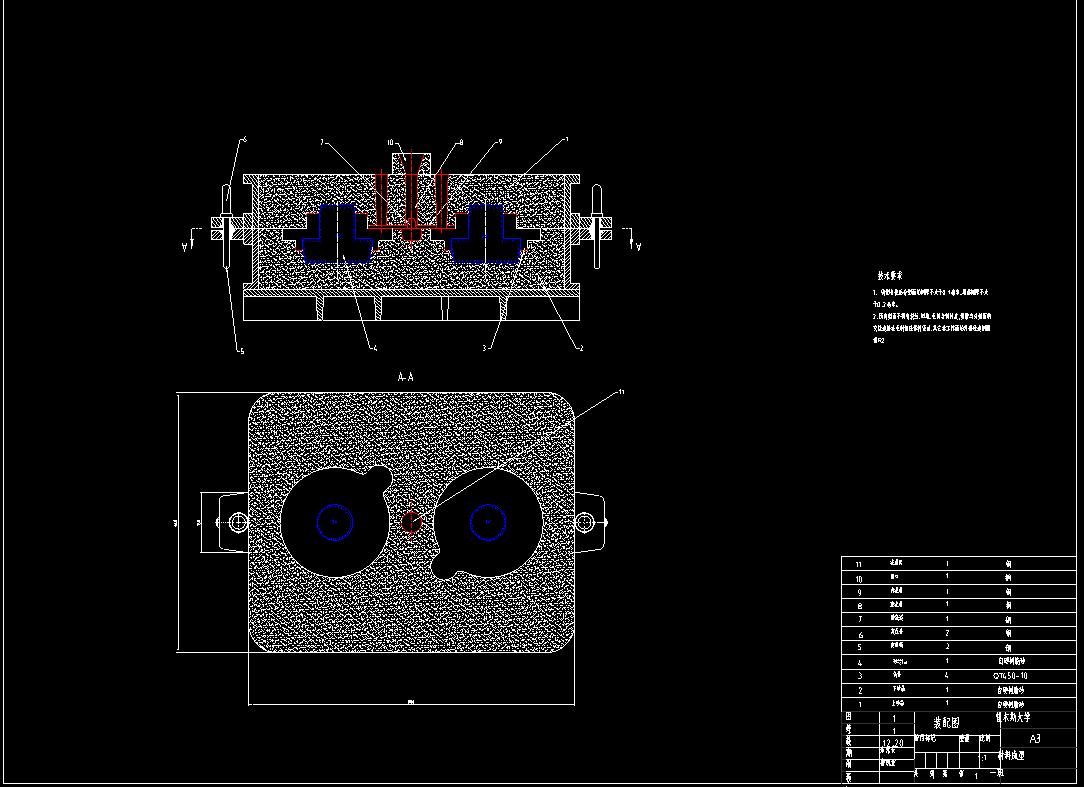Pick callout number 9 in the section view
This screenshot has width=1084, height=787.
click(x=500, y=142)
